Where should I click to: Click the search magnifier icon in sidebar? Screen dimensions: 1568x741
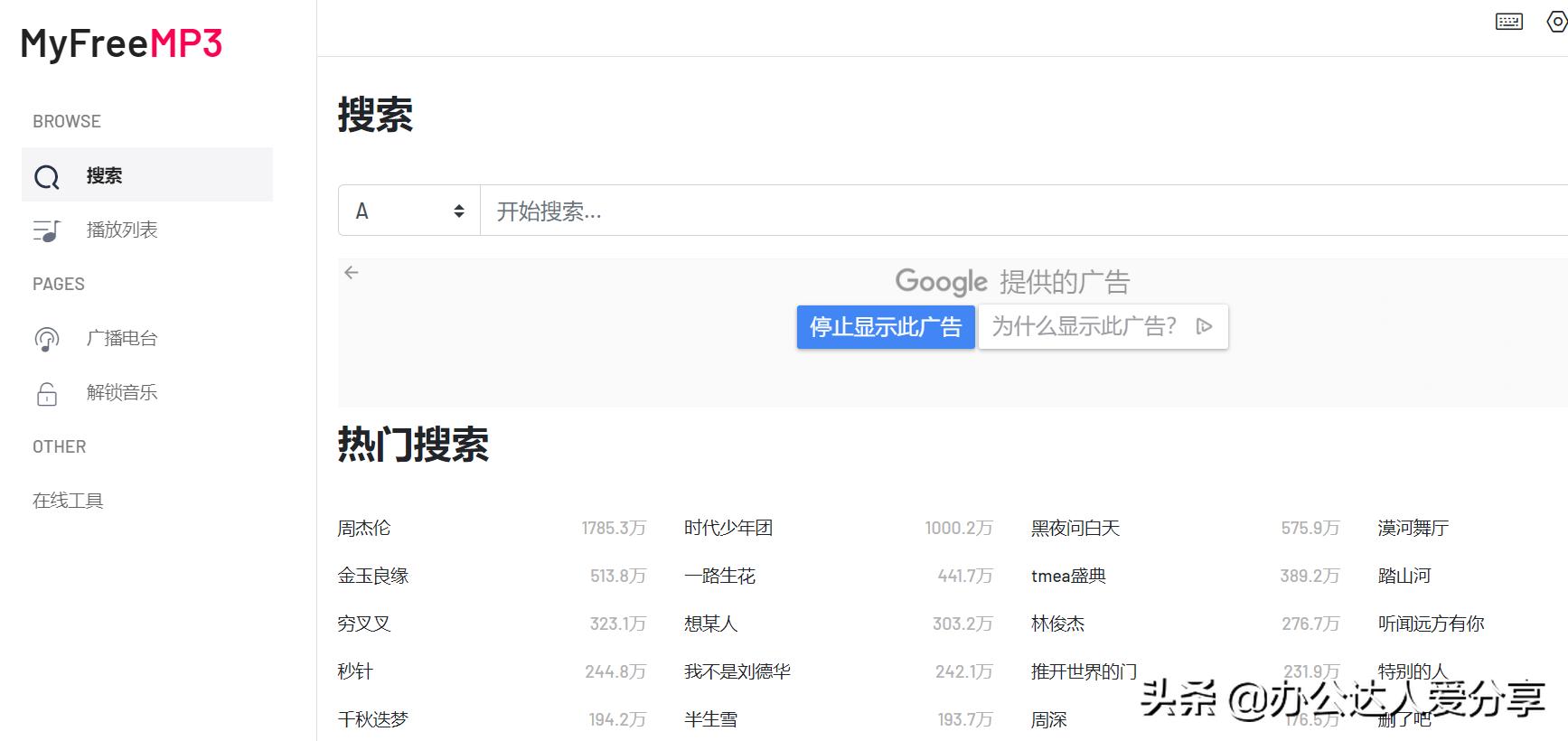pos(47,176)
